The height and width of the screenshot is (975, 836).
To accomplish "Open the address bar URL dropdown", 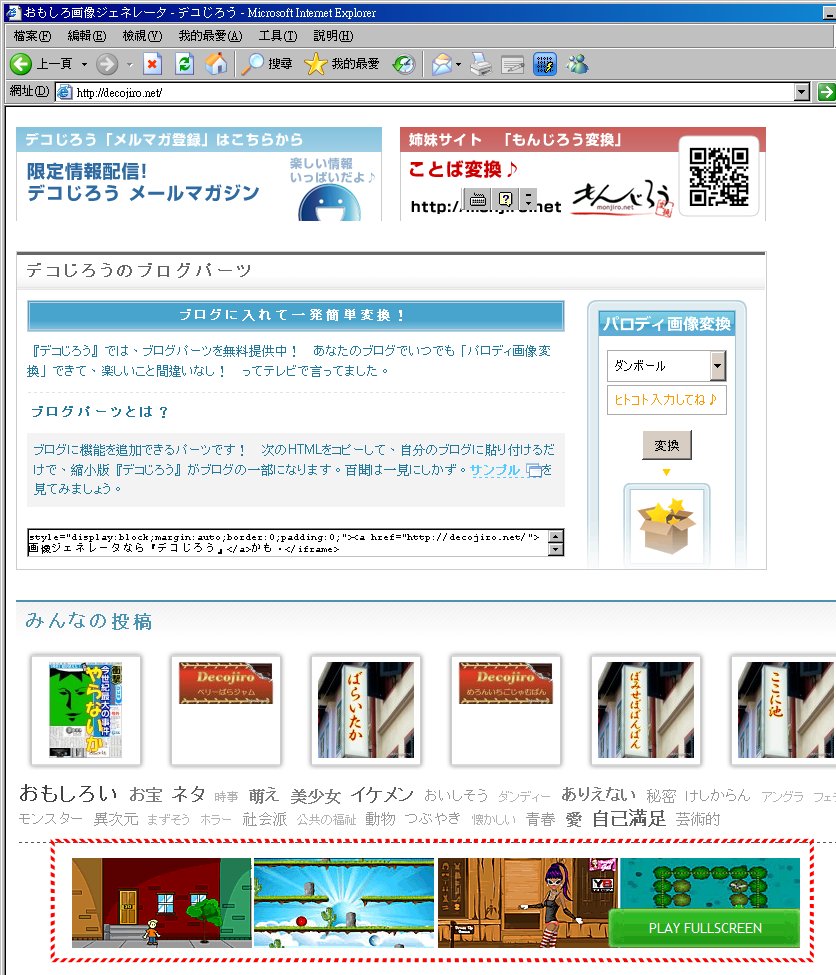I will 802,93.
